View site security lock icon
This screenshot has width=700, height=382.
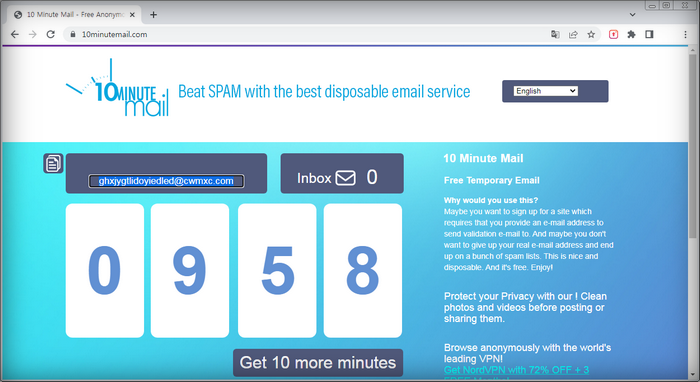click(73, 34)
